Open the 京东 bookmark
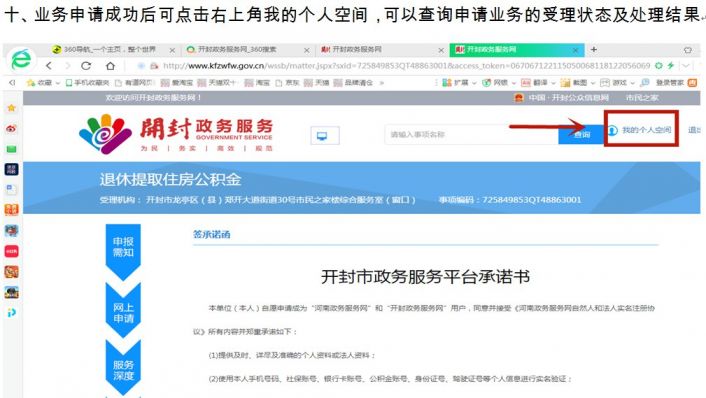This screenshot has height=398, width=706. 288,83
